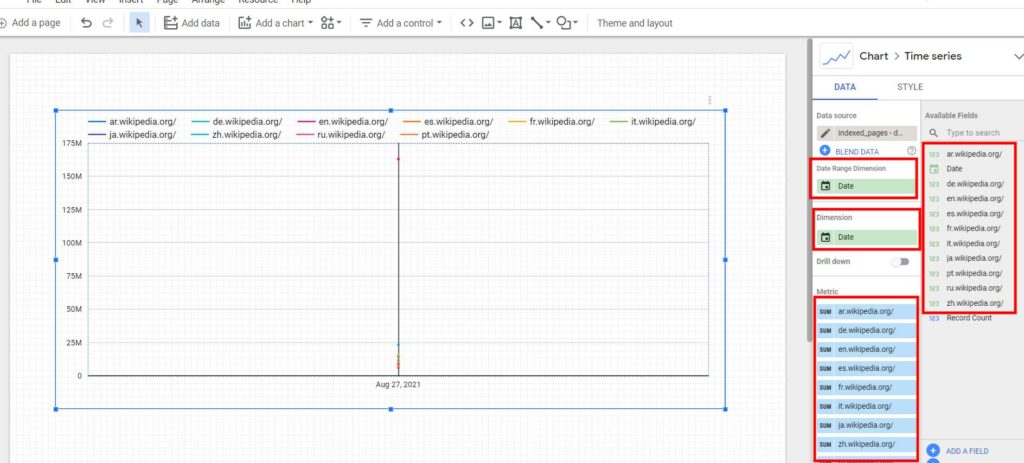Undo the last action
Viewport: 1024px width, 463px height.
point(86,23)
